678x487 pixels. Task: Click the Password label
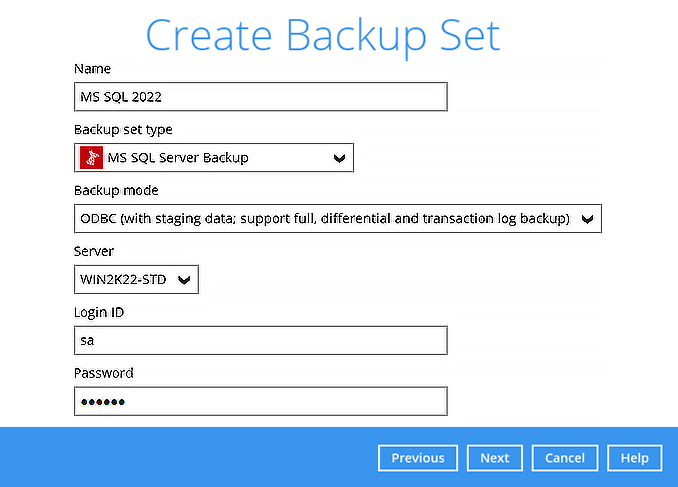click(x=104, y=373)
